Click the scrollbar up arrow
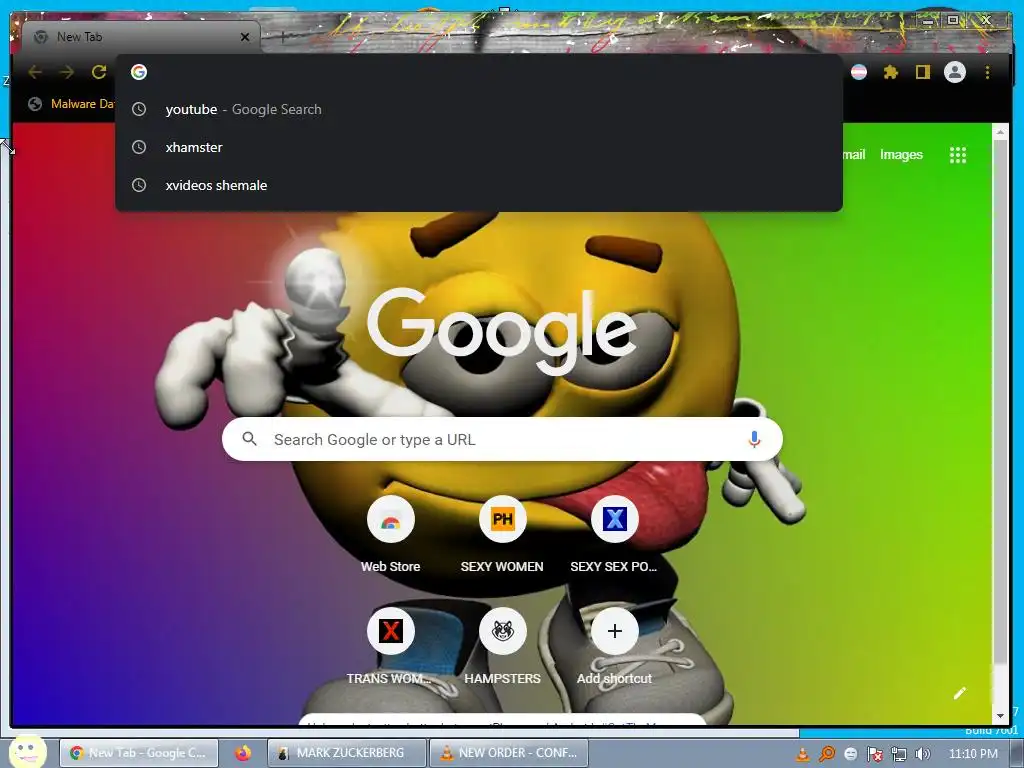Image resolution: width=1024 pixels, height=768 pixels. [x=1000, y=132]
